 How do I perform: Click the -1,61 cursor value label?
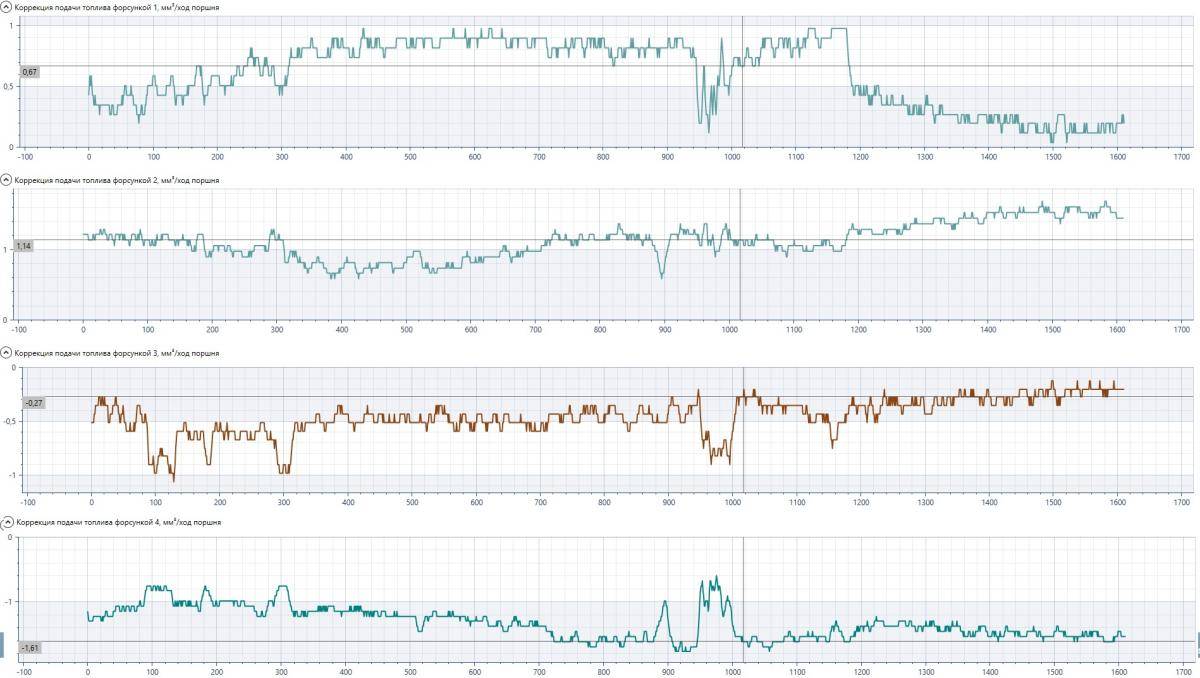[x=30, y=648]
